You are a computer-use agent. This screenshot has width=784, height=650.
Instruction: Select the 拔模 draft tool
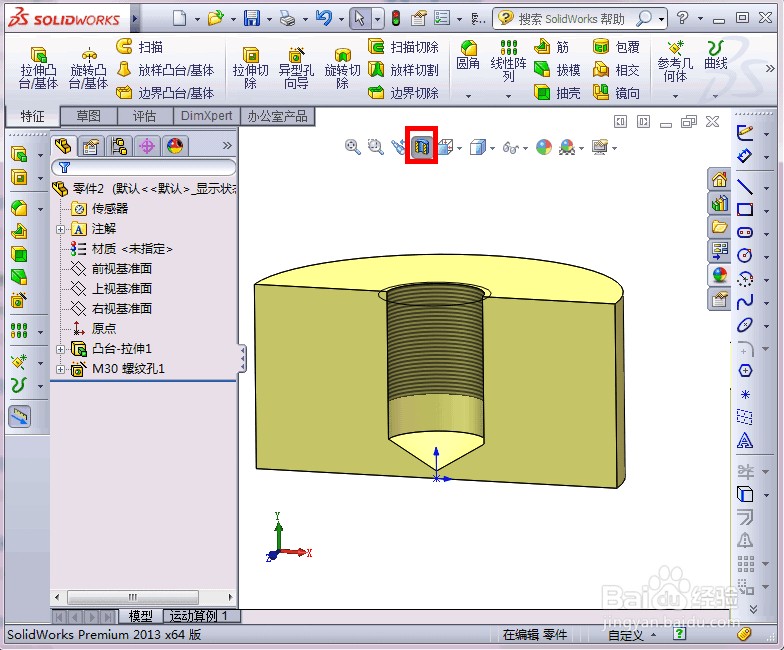557,70
